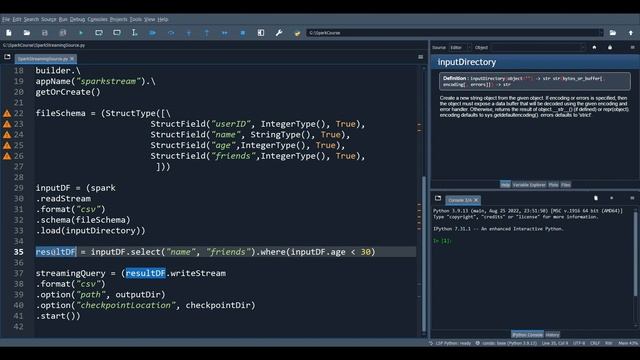Image resolution: width=640 pixels, height=360 pixels.
Task: Click debugger step-into icon
Action: coord(189,33)
